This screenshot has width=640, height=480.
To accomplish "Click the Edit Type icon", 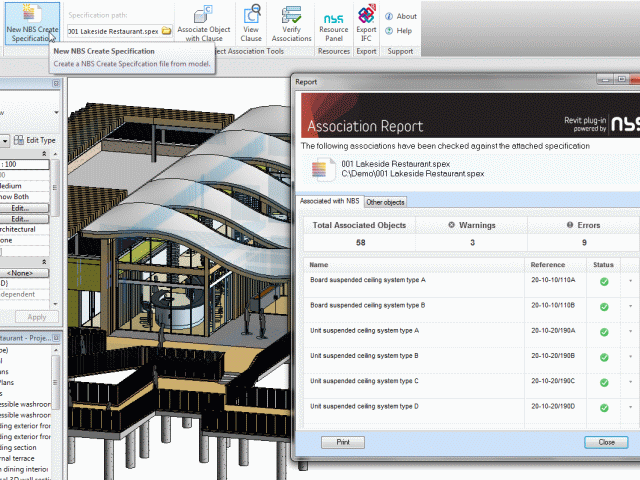I will pyautogui.click(x=19, y=140).
